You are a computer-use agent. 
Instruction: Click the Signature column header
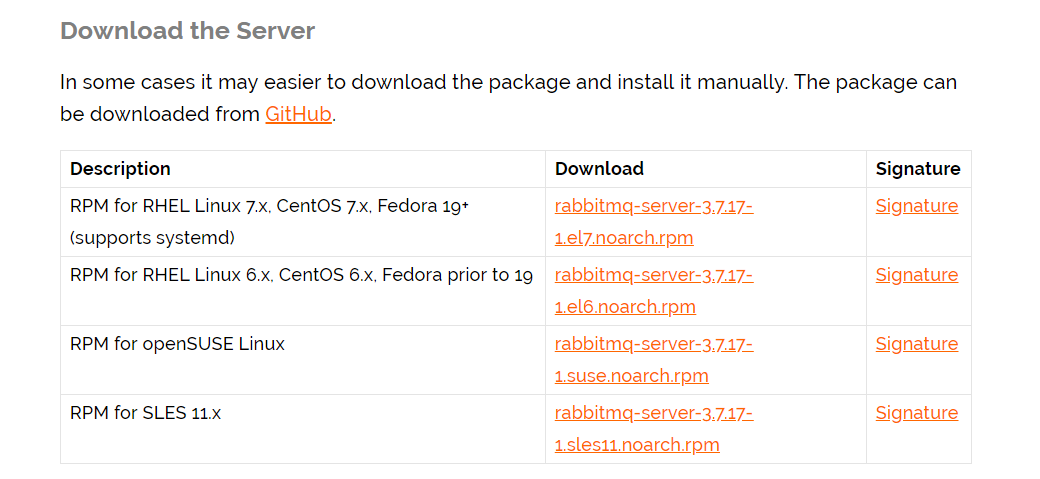click(x=917, y=169)
